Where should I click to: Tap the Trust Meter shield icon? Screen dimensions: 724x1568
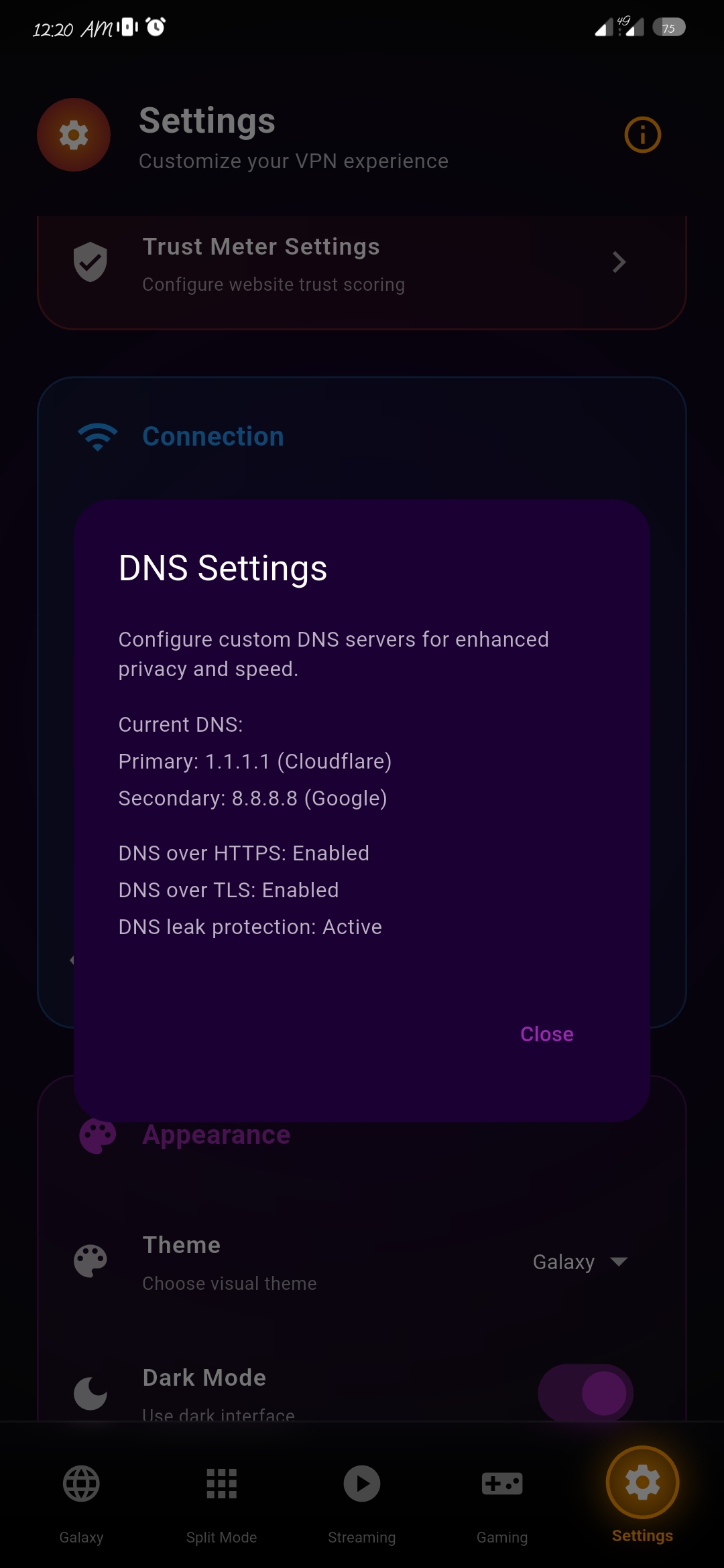[x=90, y=262]
